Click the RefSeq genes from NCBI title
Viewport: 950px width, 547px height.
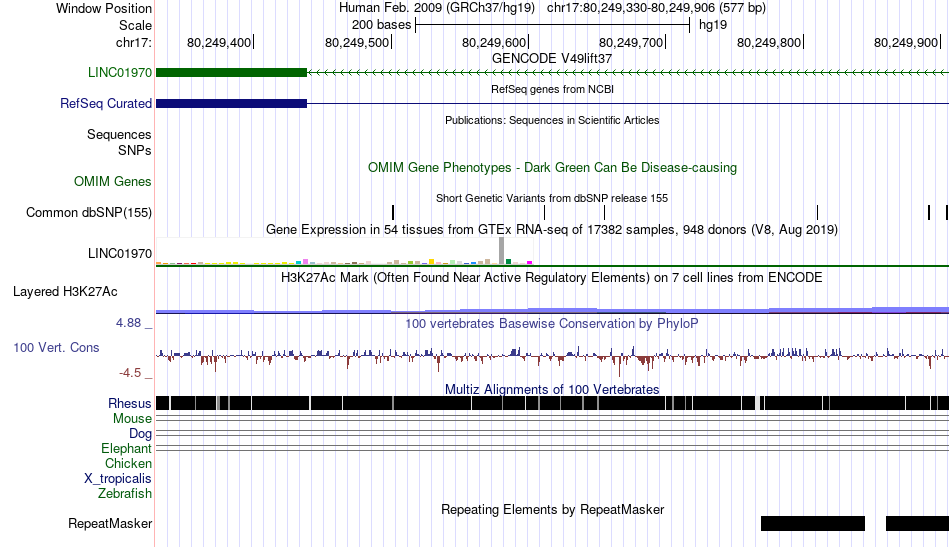point(552,89)
